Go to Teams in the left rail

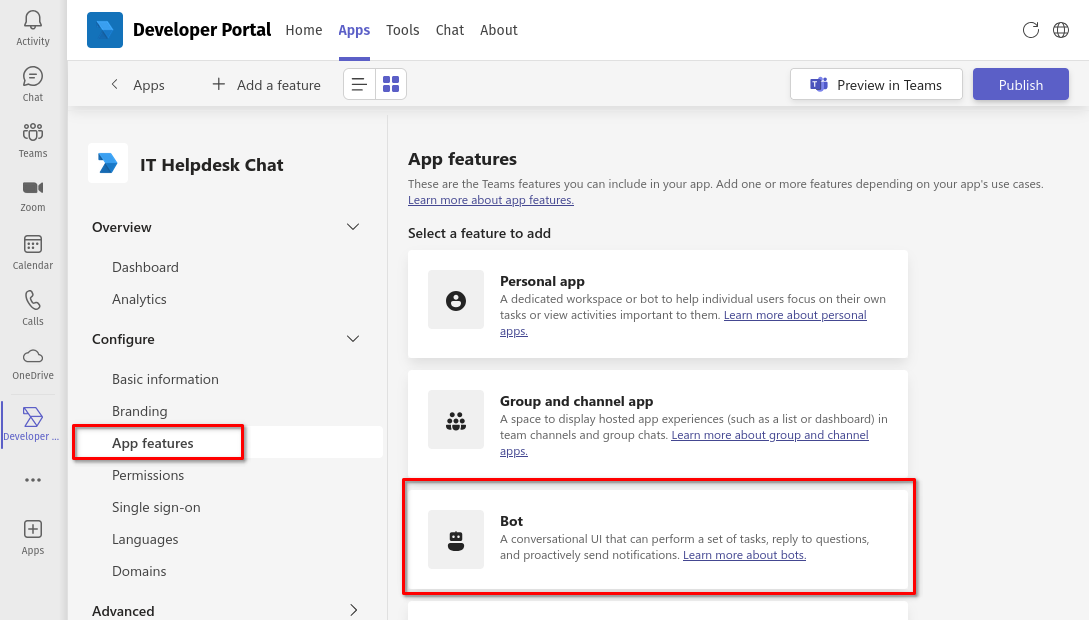tap(33, 140)
